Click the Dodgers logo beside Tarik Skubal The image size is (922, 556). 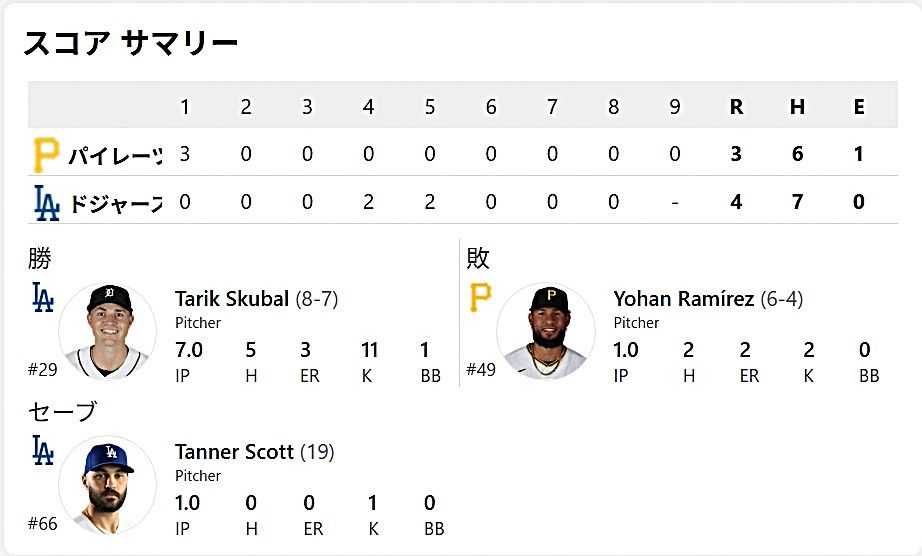[42, 297]
